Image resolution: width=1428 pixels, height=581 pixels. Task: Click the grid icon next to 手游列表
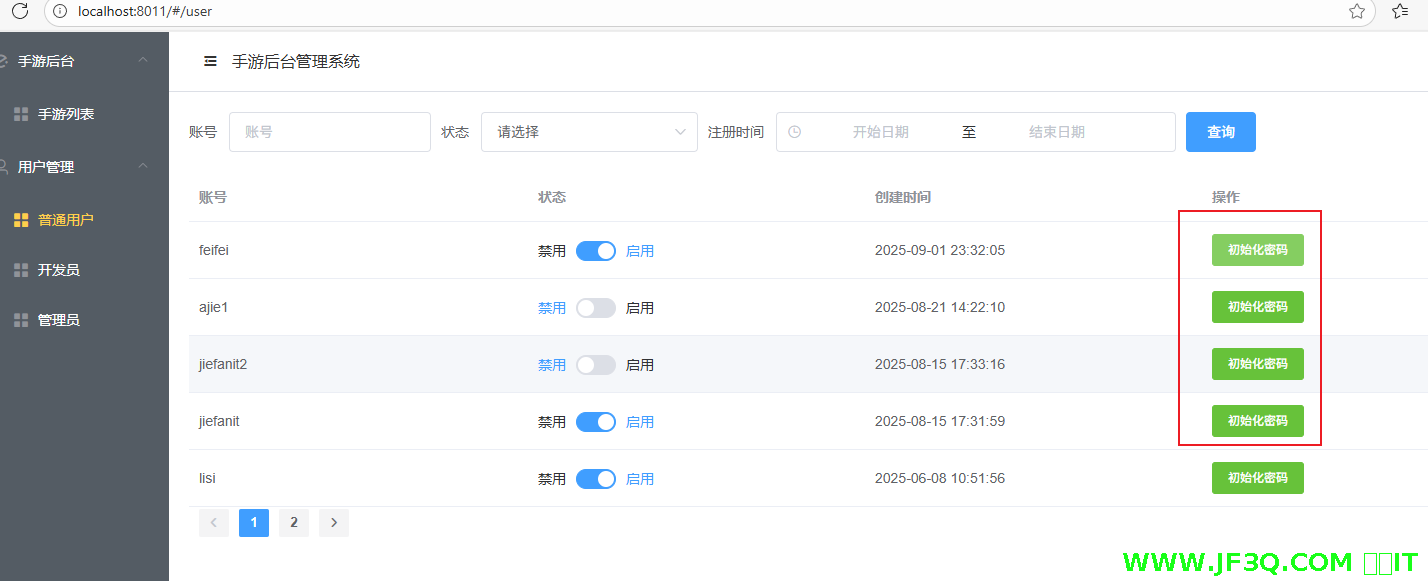[21, 115]
